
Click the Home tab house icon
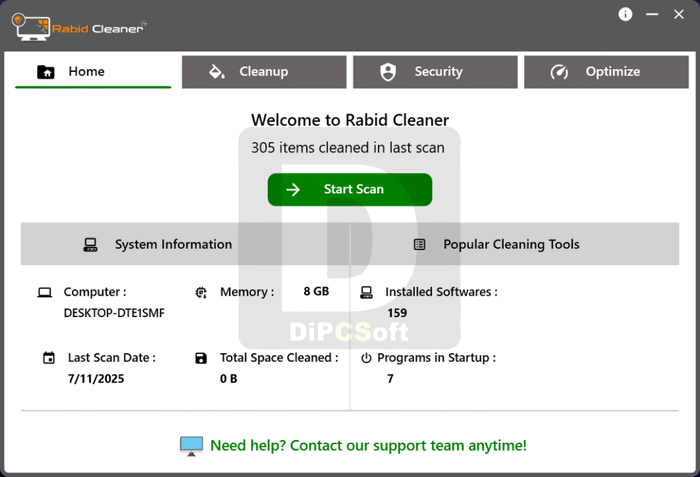[46, 71]
